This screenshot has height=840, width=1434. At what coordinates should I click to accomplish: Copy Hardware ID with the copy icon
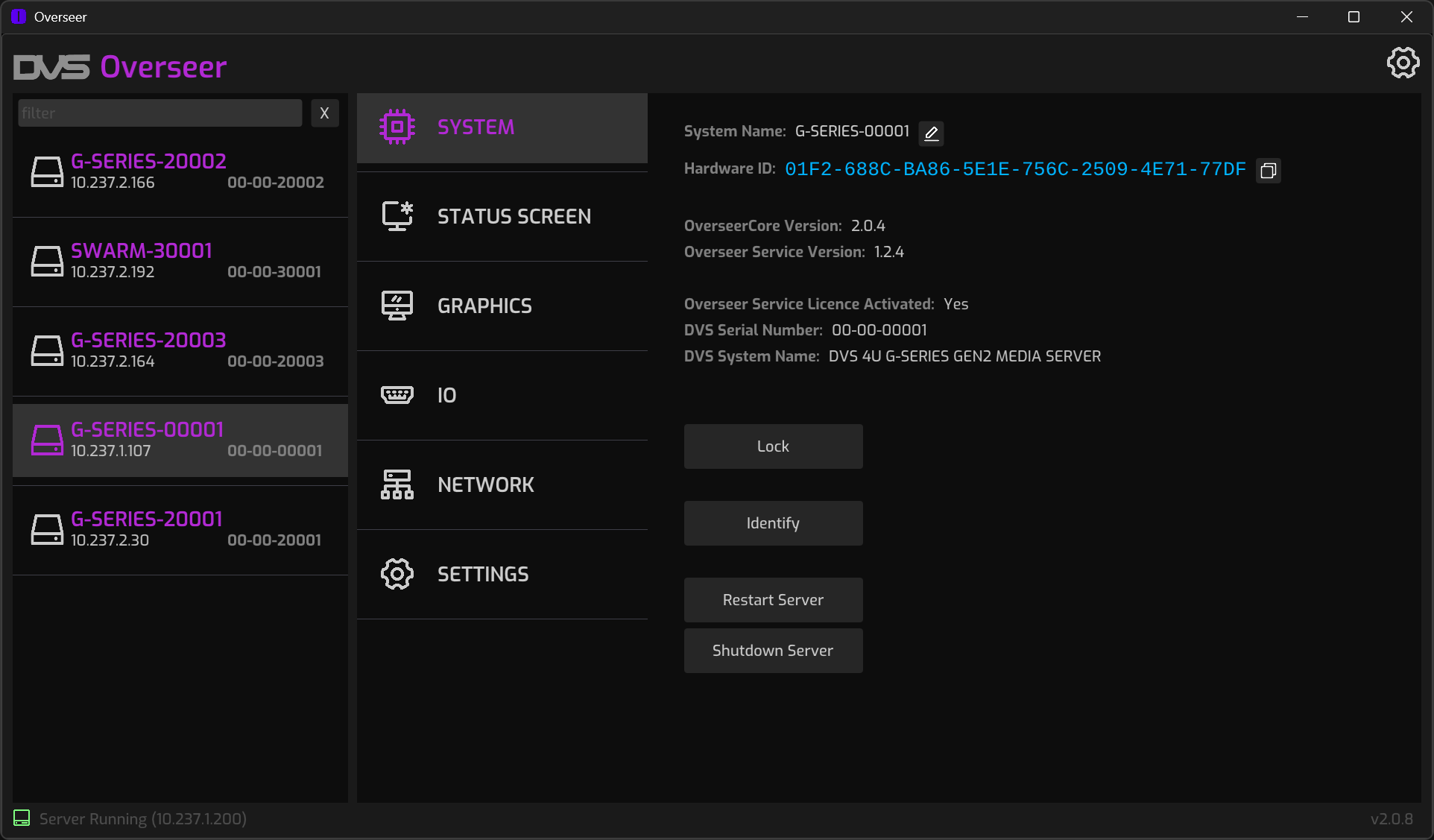pos(1268,171)
